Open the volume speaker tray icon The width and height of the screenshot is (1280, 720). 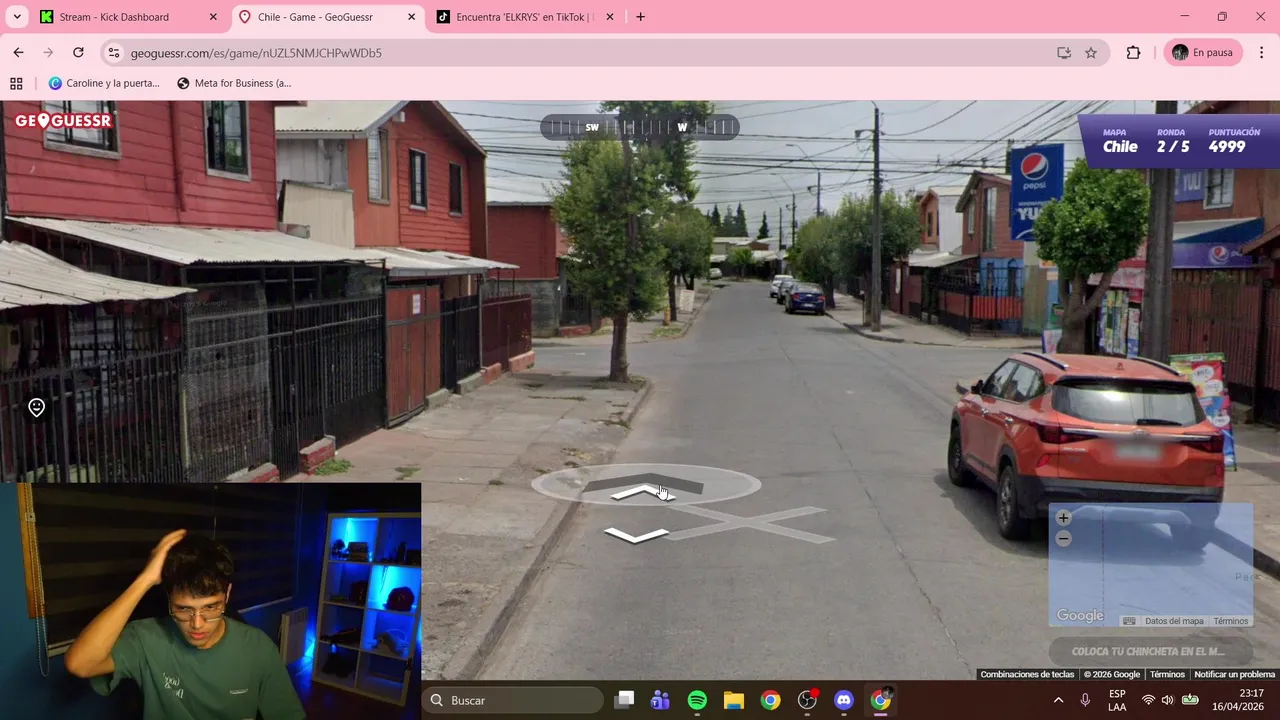(x=1168, y=700)
